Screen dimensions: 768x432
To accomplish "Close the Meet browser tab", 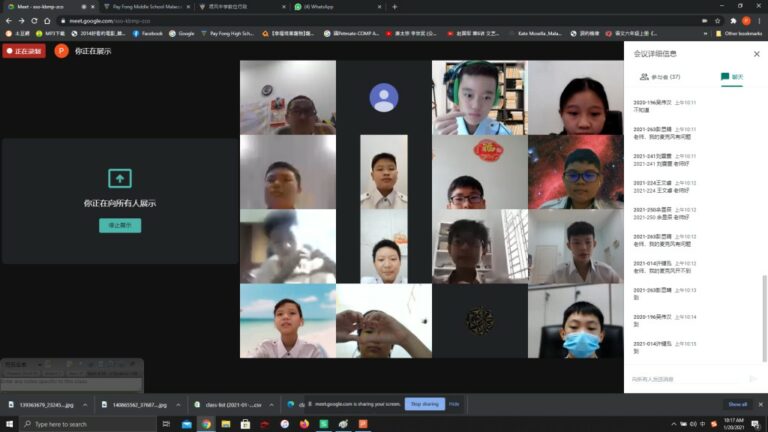I will click(x=93, y=7).
